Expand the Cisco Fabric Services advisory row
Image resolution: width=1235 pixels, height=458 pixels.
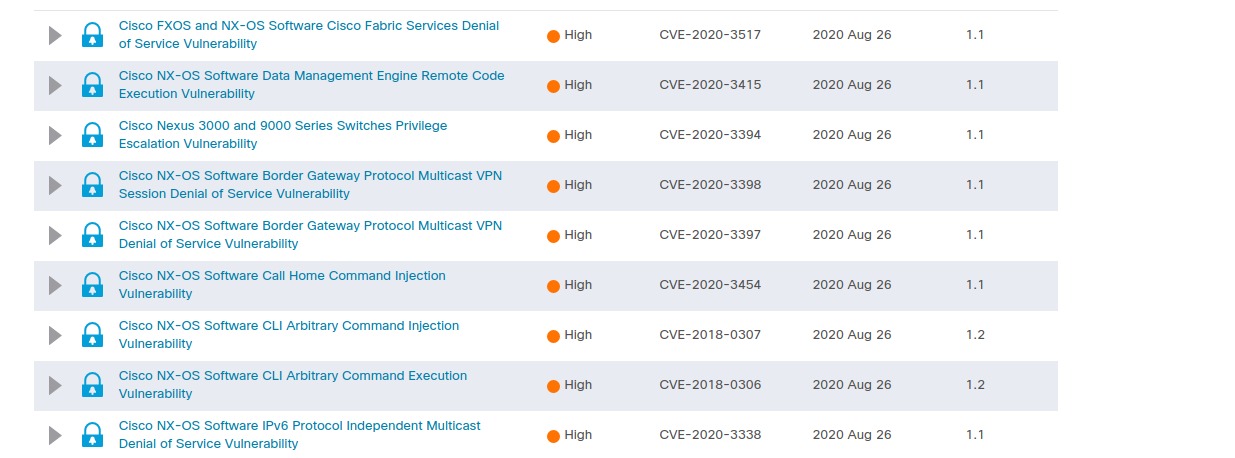[55, 35]
